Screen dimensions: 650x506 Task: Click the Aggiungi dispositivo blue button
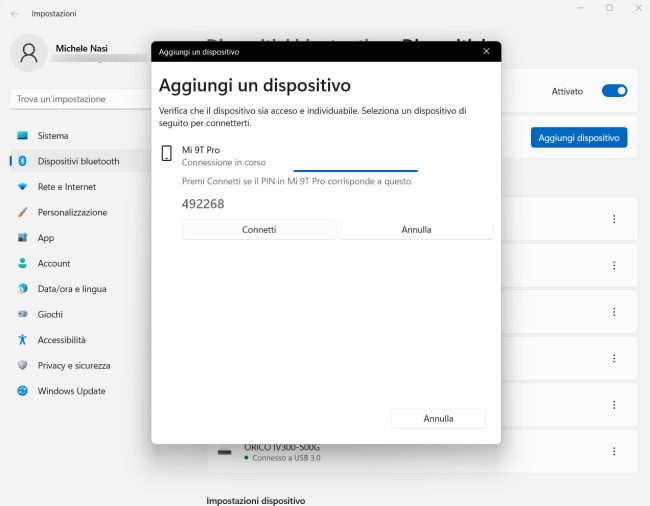click(579, 137)
